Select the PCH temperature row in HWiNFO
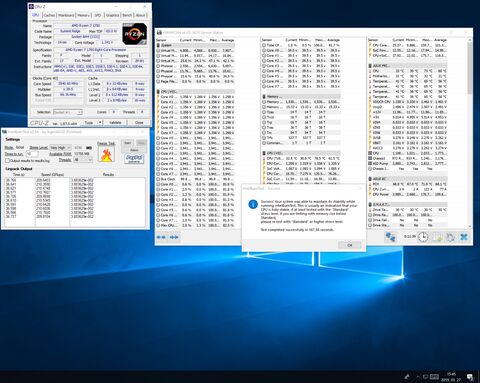480x383 pixels. [x=408, y=184]
